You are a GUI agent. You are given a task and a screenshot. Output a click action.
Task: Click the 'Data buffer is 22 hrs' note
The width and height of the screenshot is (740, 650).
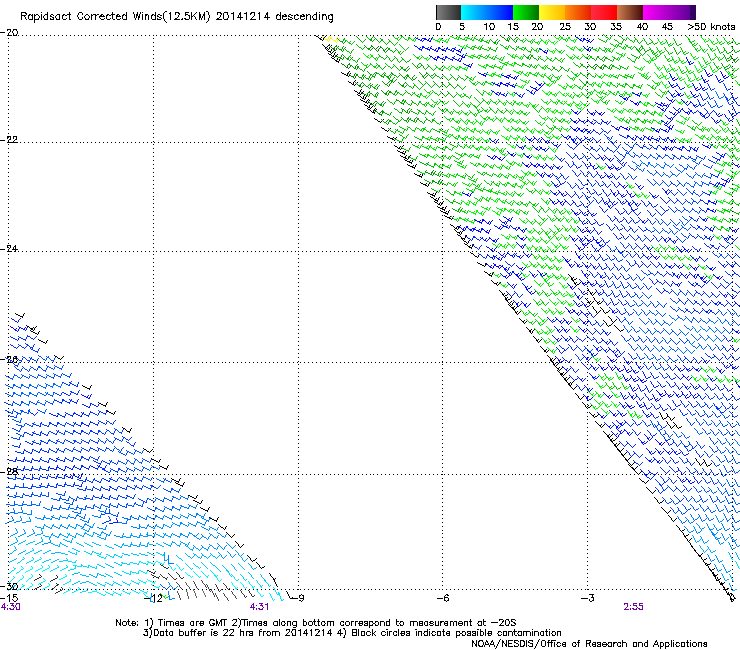(352, 633)
